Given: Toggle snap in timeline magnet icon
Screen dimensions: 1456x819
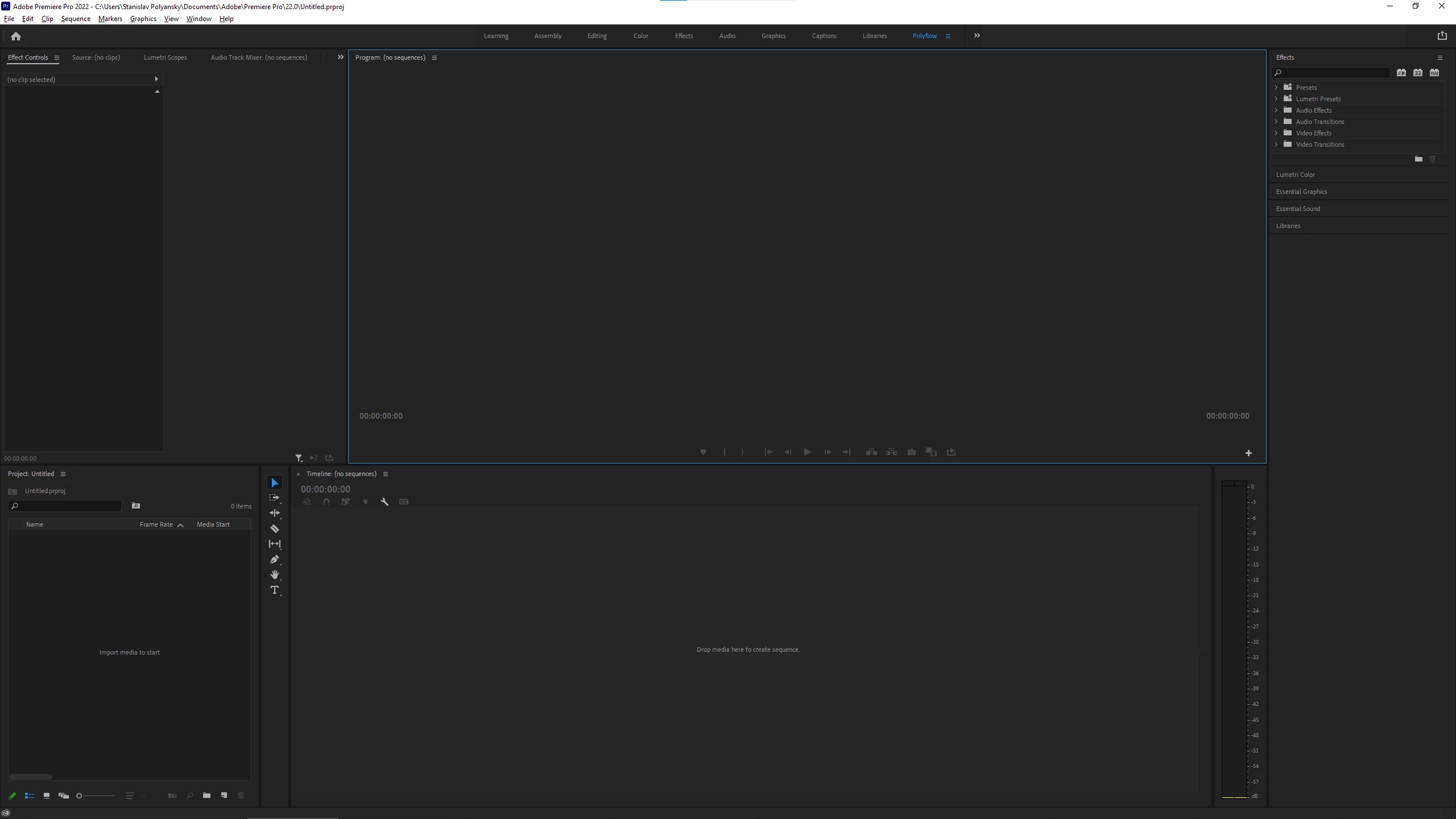Looking at the screenshot, I should (x=326, y=502).
